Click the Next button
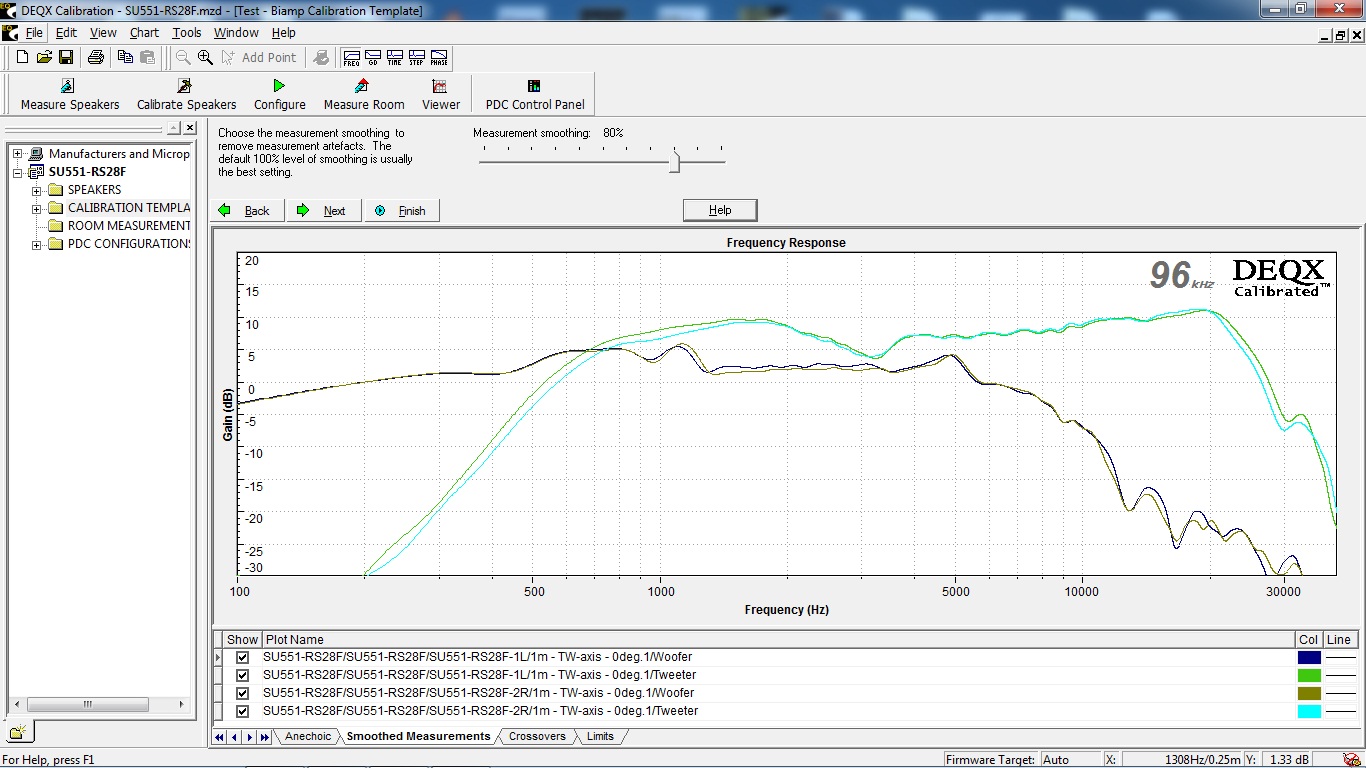Viewport: 1366px width, 768px height. (323, 210)
